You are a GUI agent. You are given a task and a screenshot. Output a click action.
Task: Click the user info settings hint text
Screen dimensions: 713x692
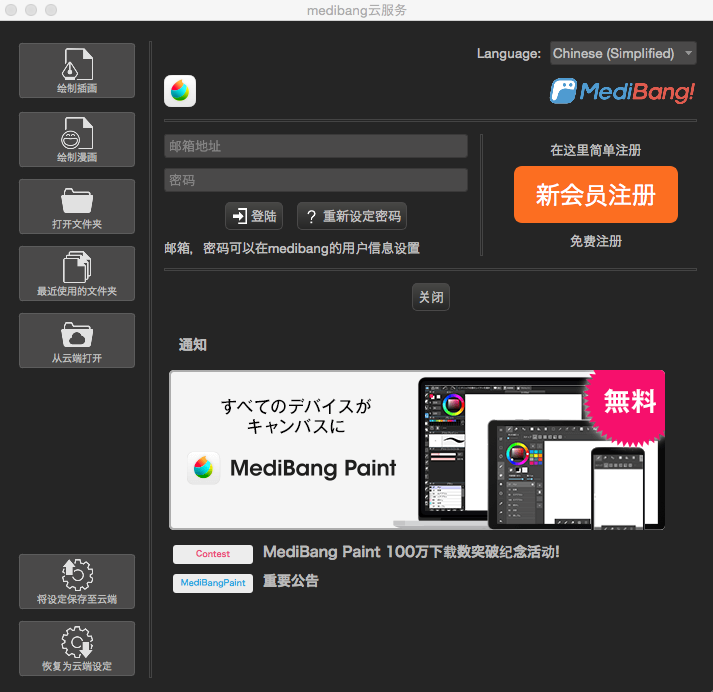pyautogui.click(x=292, y=248)
